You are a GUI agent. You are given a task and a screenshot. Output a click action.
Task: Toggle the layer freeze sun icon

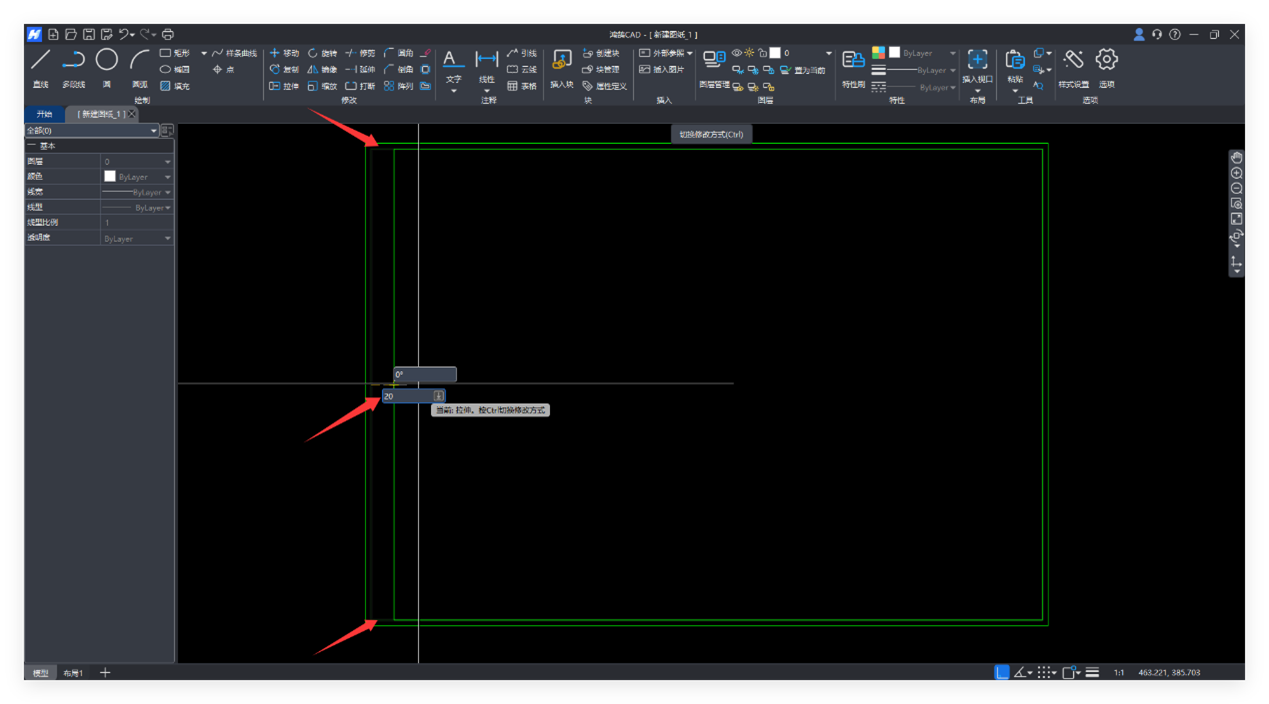pos(749,53)
